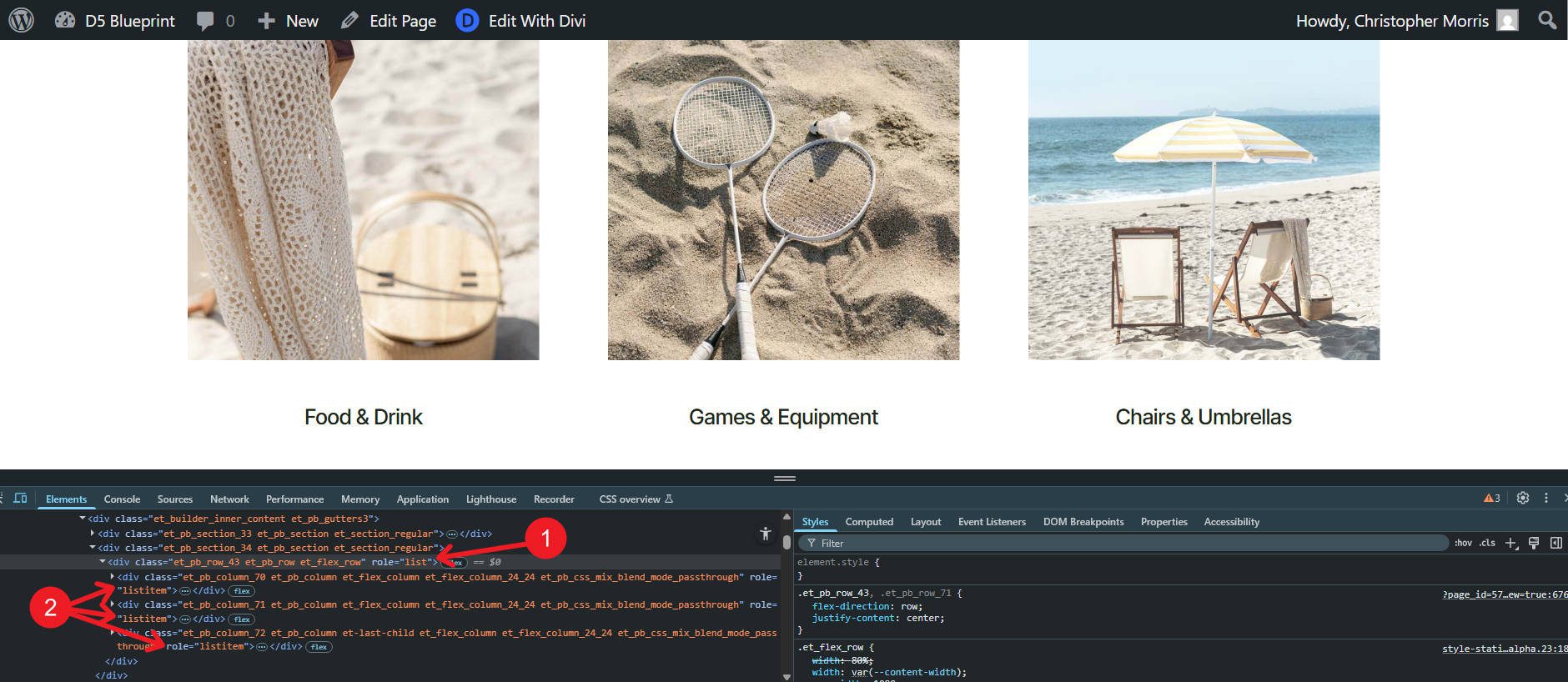Click the WordPress logo icon
Image resolution: width=1568 pixels, height=682 pixels.
coord(21,20)
